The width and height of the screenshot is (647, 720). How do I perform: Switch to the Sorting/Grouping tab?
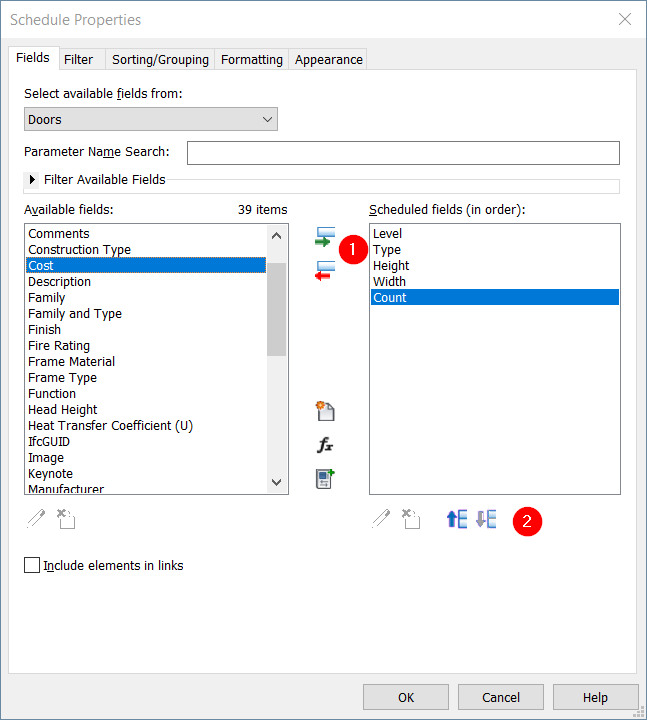point(160,60)
